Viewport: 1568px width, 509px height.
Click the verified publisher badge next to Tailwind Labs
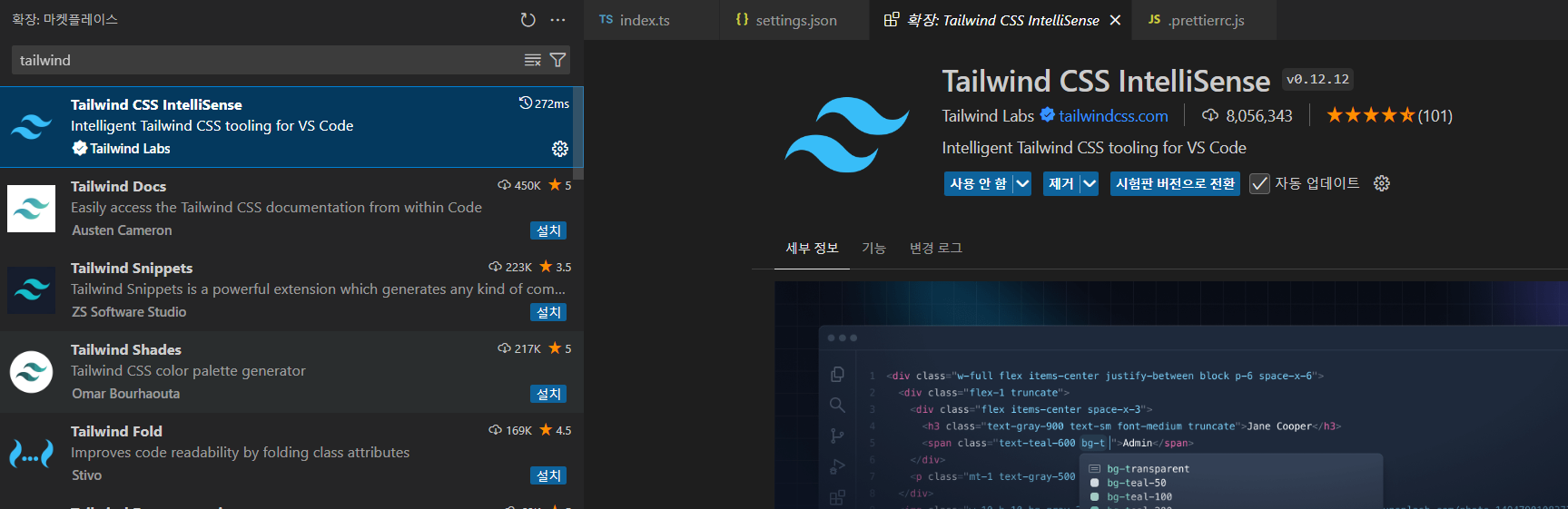click(x=1047, y=115)
